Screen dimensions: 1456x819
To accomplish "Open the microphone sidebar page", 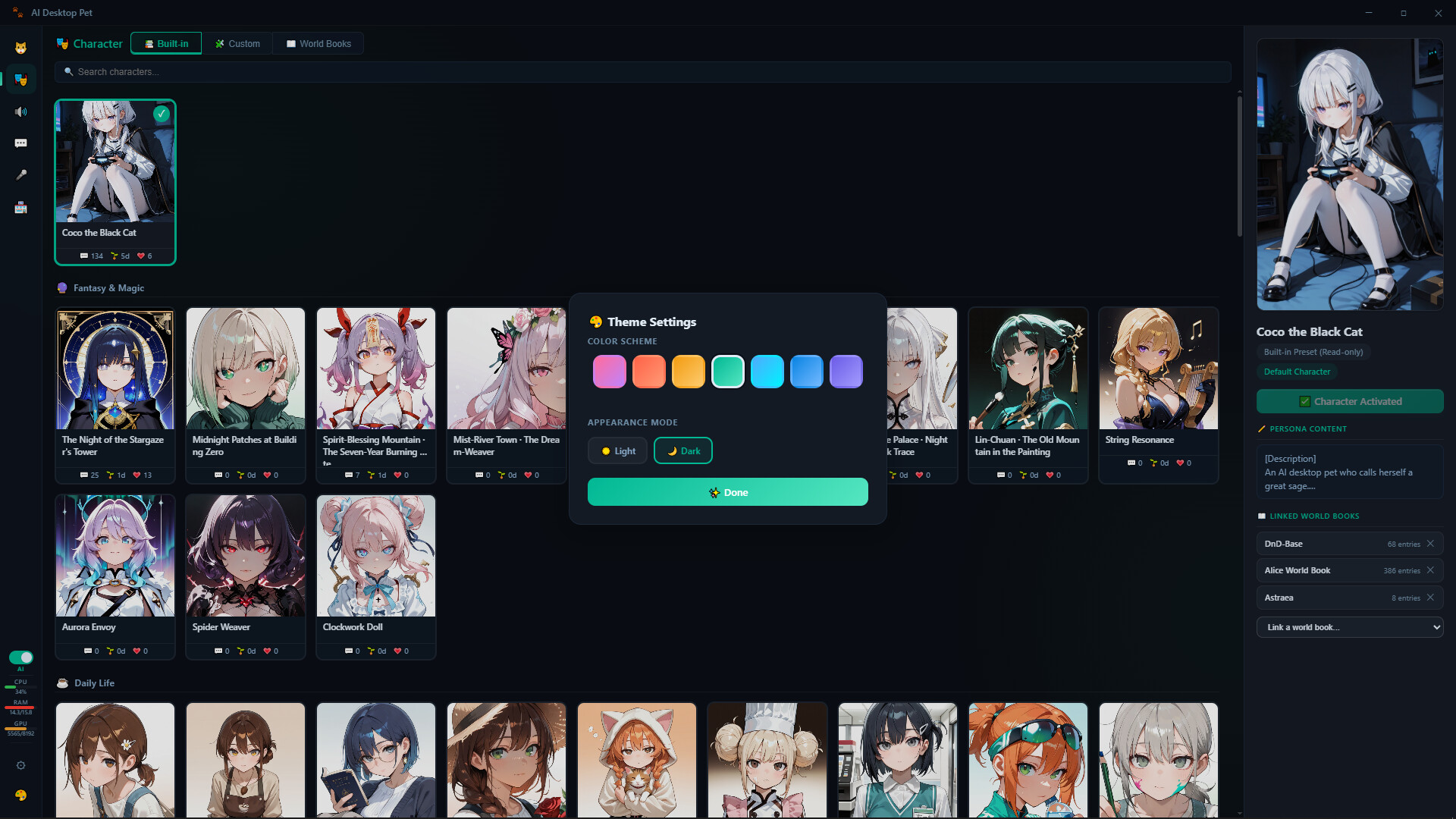I will [20, 175].
